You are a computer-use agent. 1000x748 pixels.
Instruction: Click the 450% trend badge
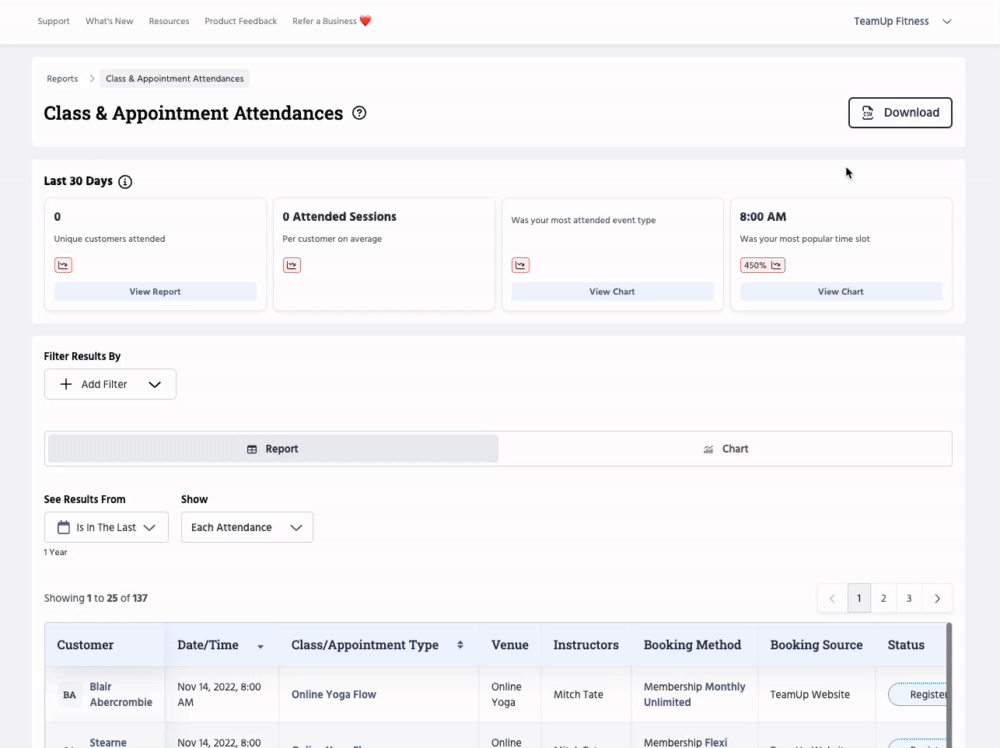(762, 265)
